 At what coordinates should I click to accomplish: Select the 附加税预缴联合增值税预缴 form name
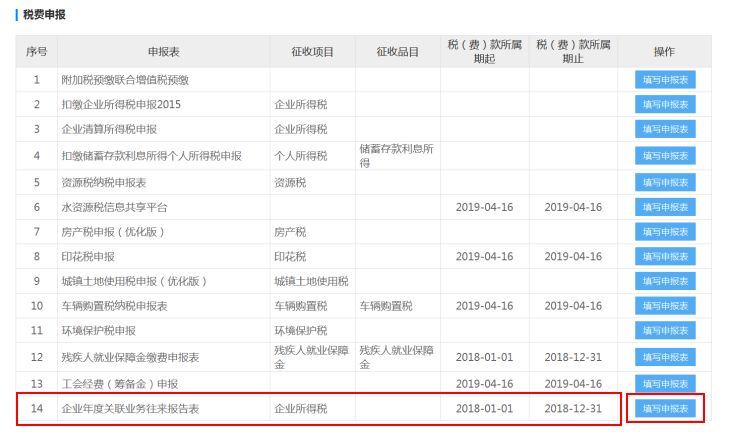pyautogui.click(x=125, y=80)
